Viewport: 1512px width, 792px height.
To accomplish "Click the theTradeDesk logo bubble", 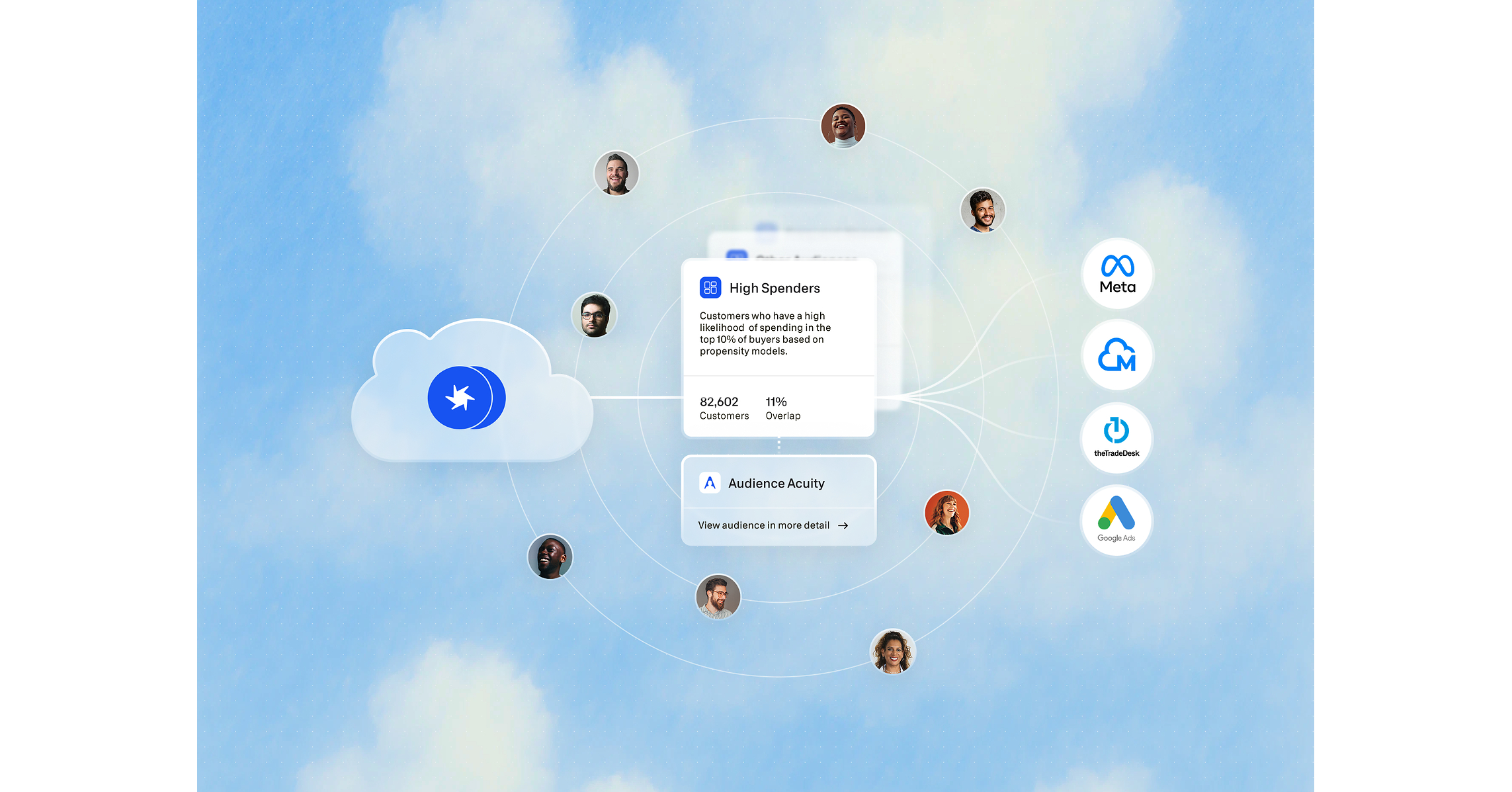I will [x=1116, y=438].
